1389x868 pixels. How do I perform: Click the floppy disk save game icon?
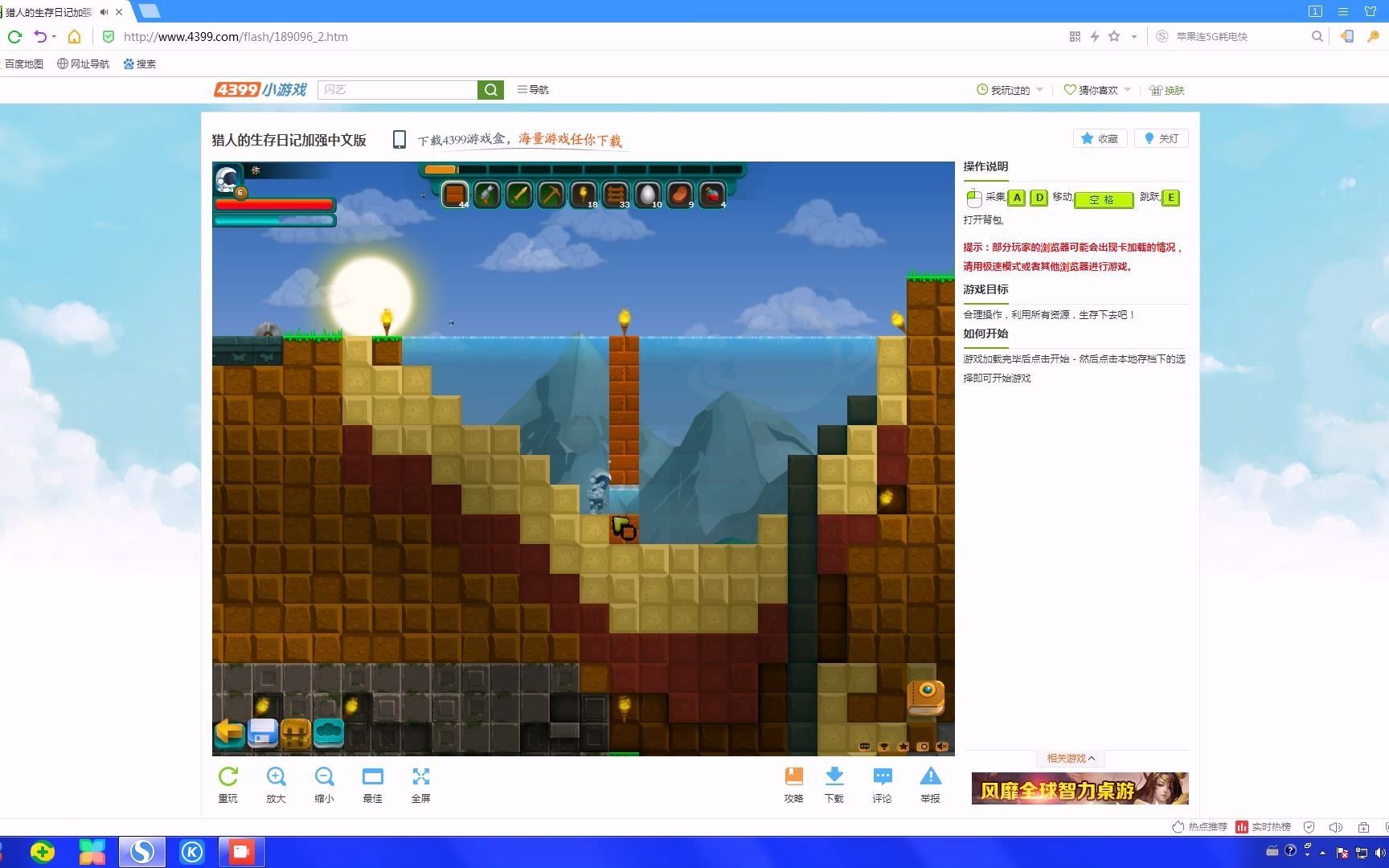(x=263, y=732)
